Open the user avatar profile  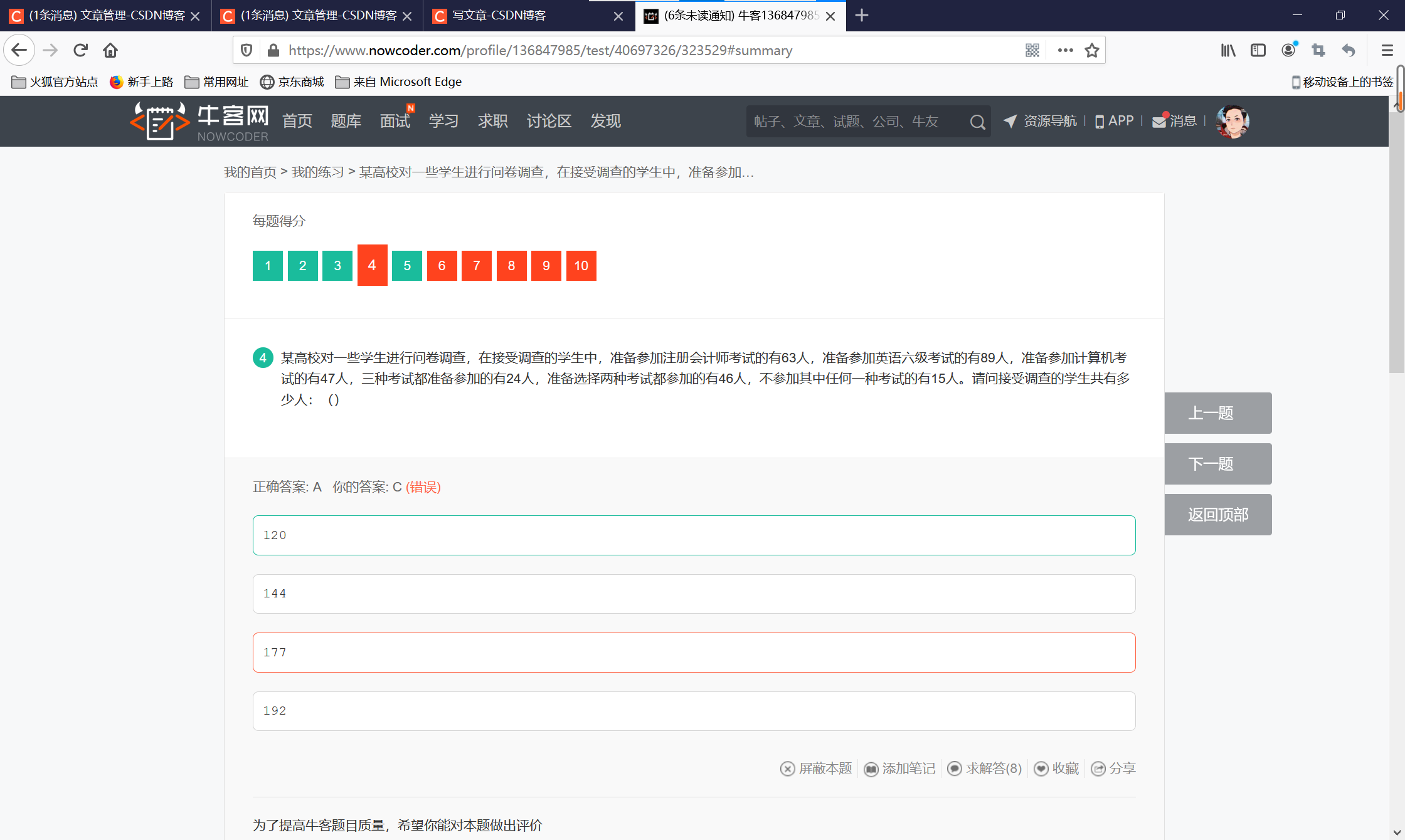click(1233, 121)
